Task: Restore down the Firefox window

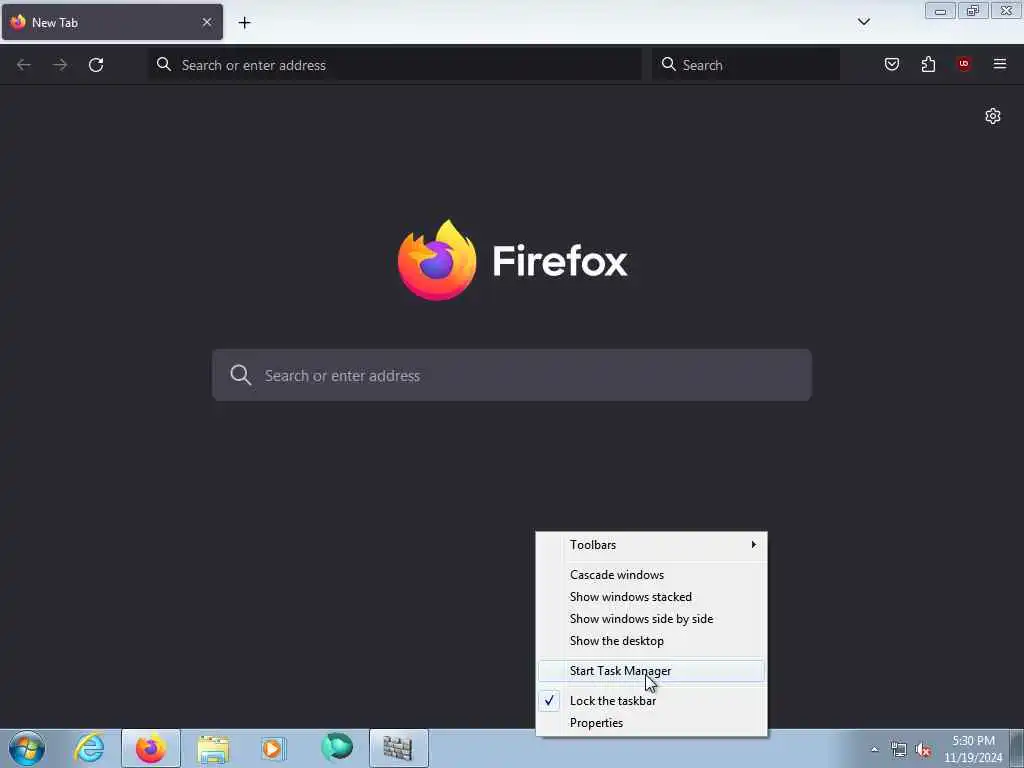Action: [973, 10]
